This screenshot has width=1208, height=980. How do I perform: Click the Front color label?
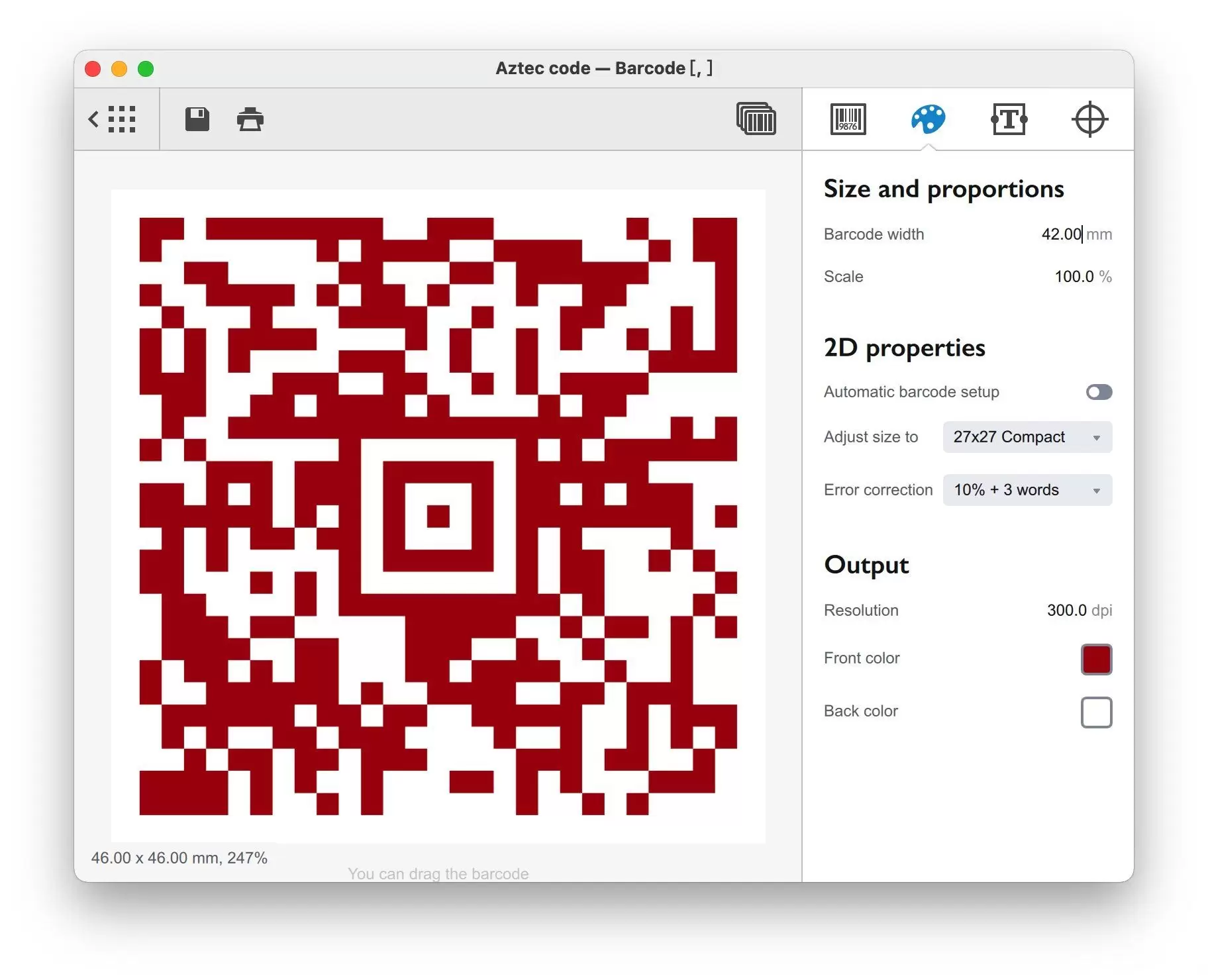click(x=862, y=658)
